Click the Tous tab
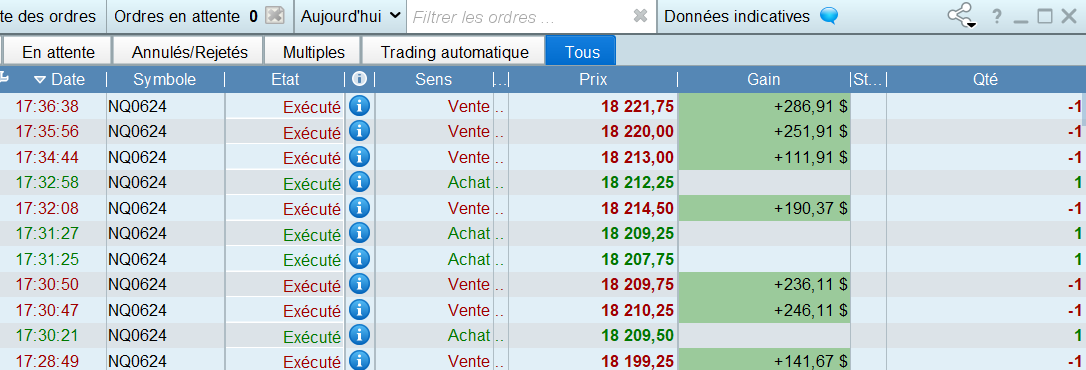 point(582,52)
